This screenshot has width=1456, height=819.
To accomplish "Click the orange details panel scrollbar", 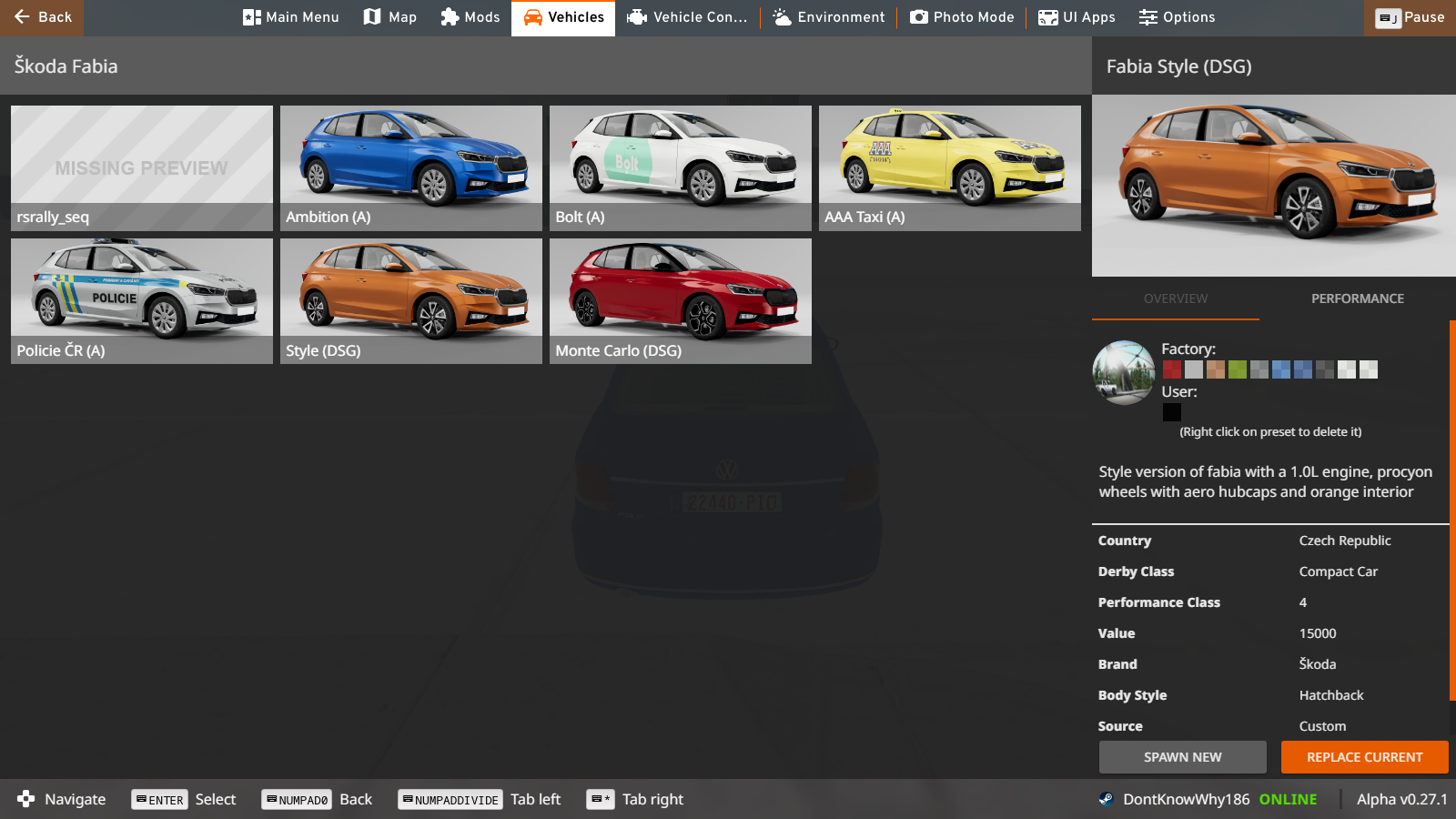I will click(1452, 510).
